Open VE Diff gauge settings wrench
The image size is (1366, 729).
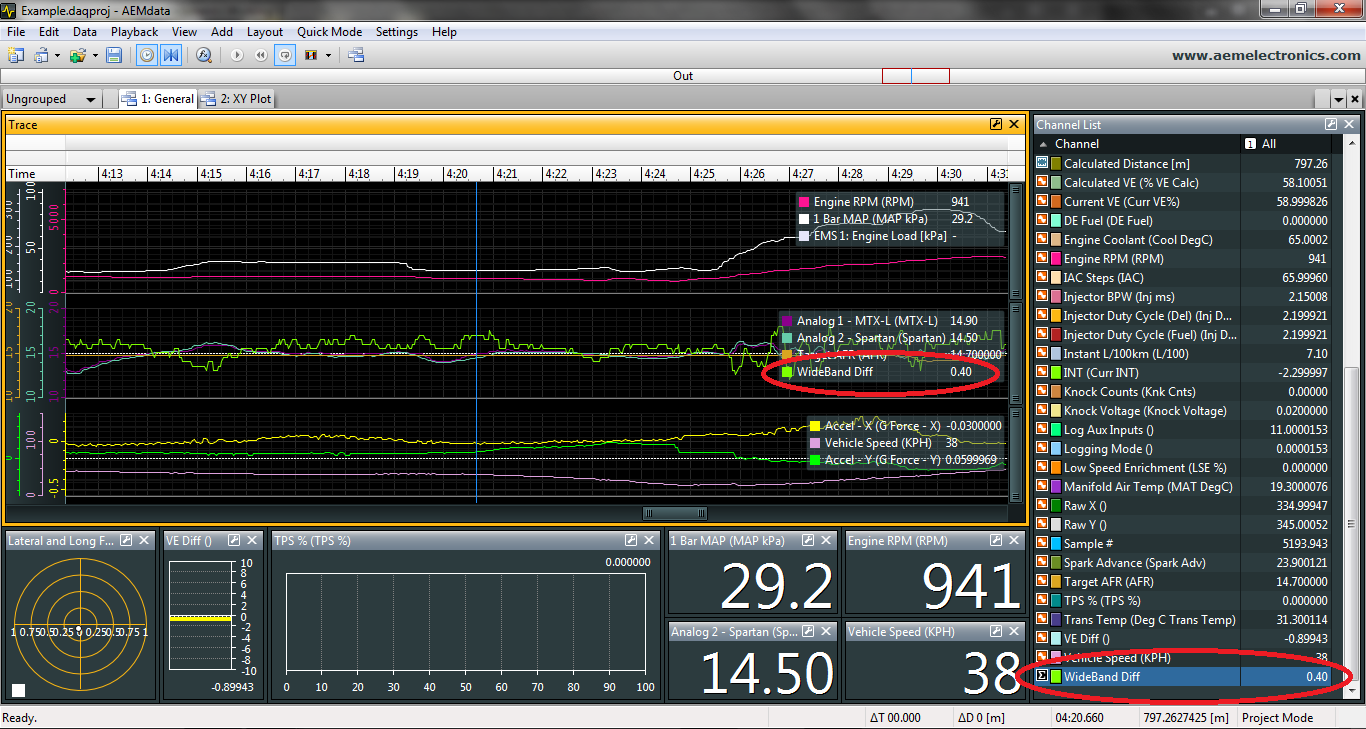click(x=234, y=540)
